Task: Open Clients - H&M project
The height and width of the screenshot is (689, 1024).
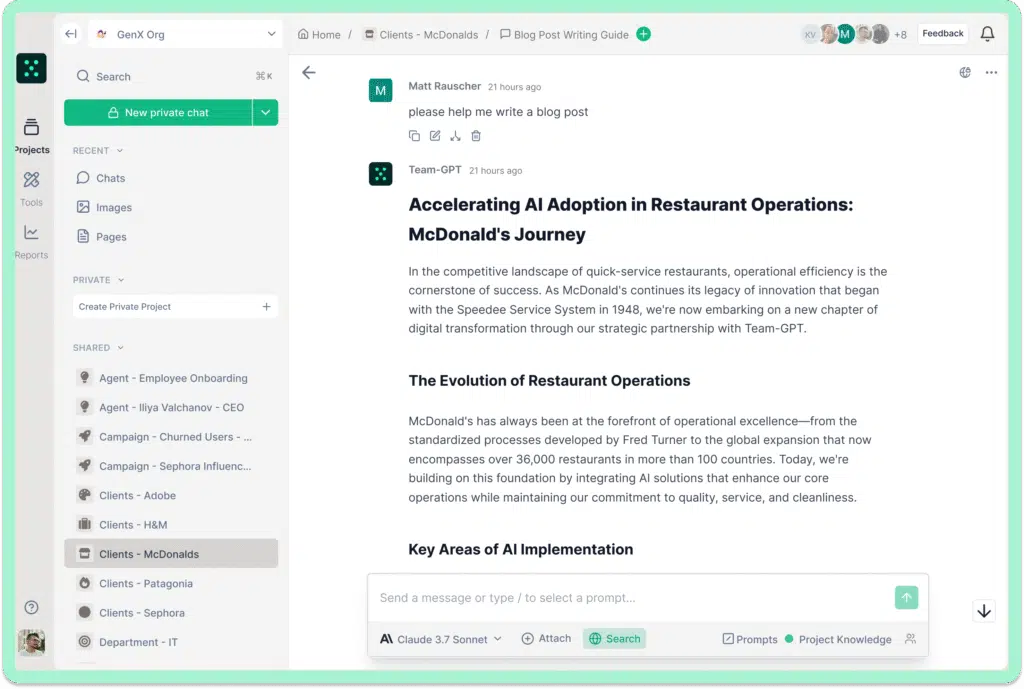Action: (171, 524)
